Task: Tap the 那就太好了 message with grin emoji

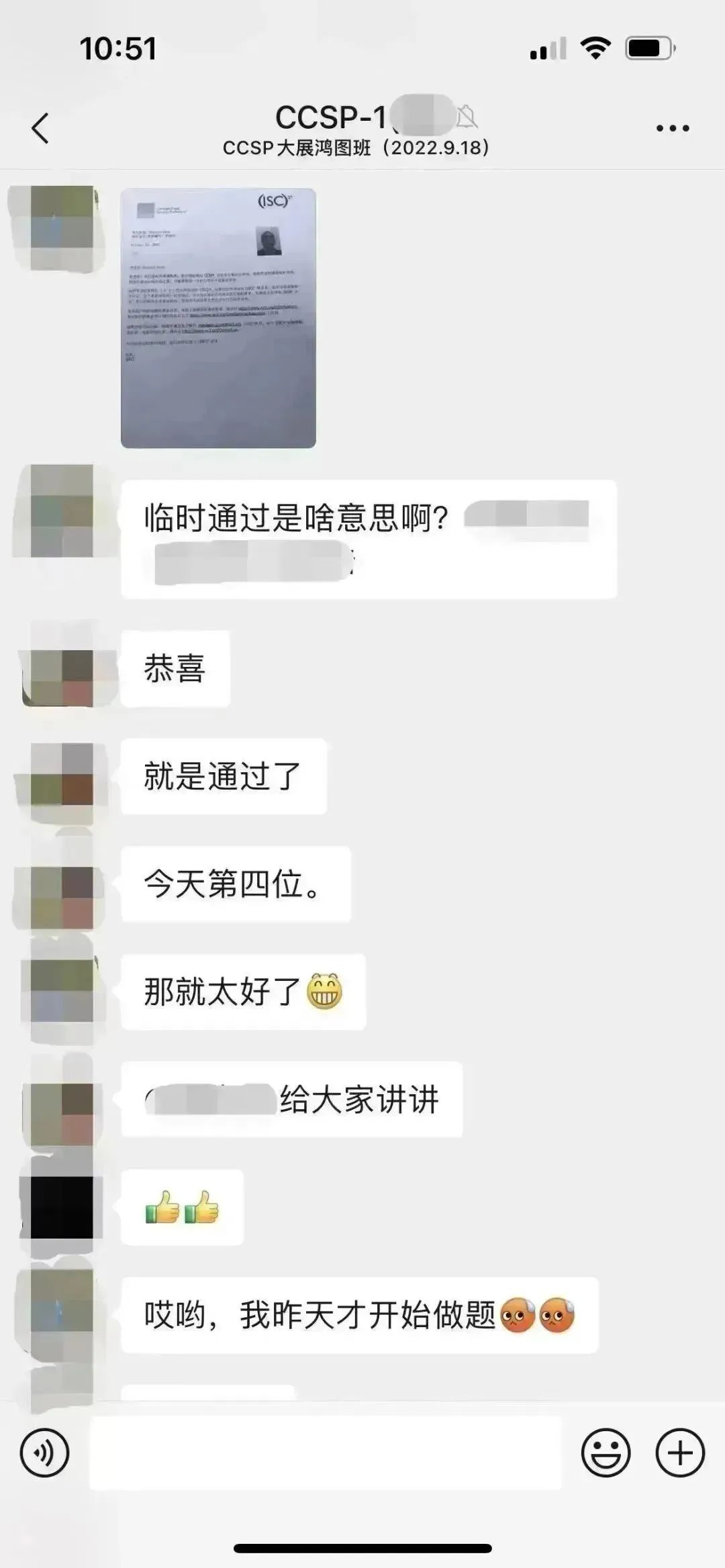Action: pos(243,992)
